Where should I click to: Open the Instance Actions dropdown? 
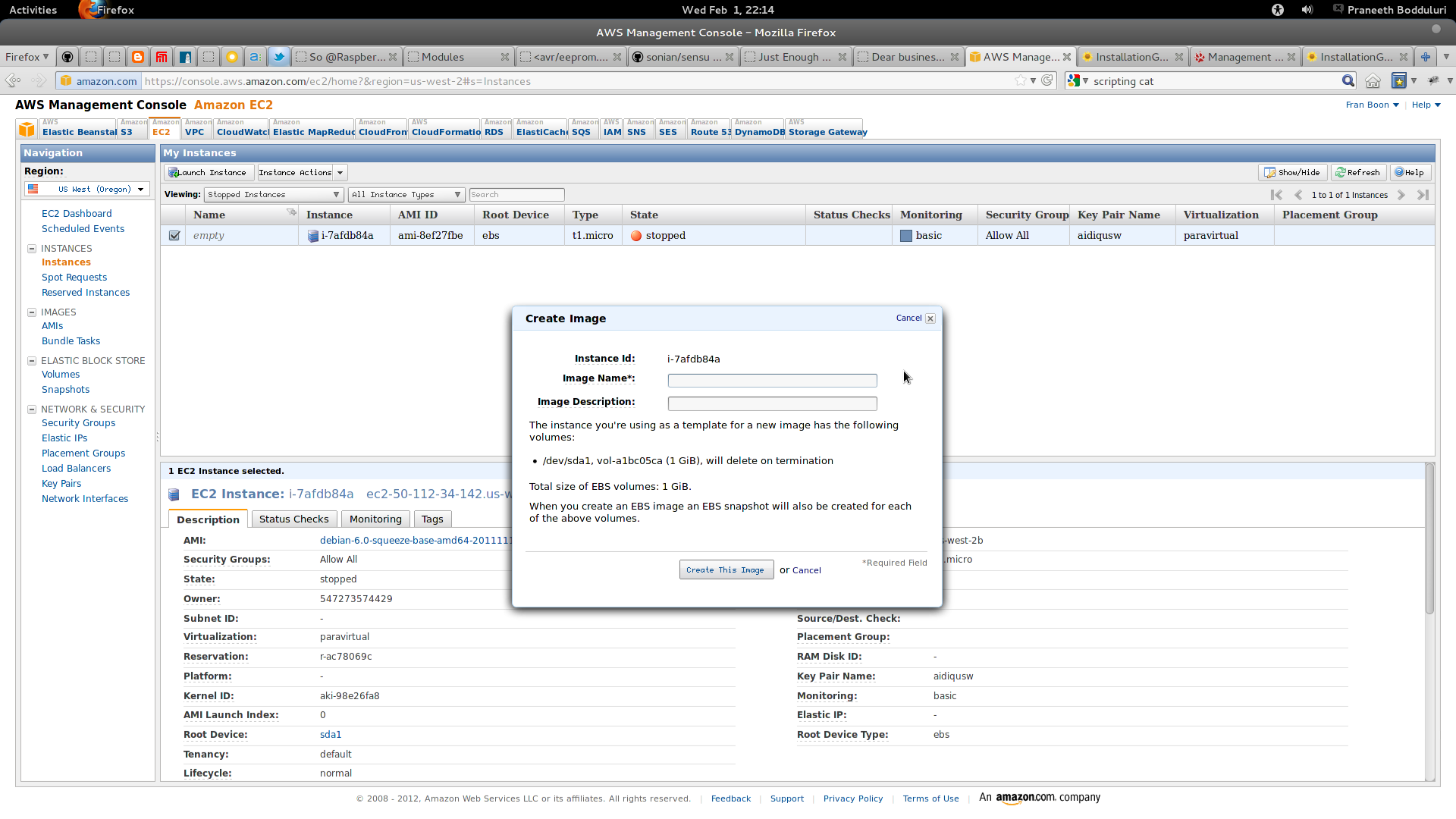pyautogui.click(x=301, y=173)
